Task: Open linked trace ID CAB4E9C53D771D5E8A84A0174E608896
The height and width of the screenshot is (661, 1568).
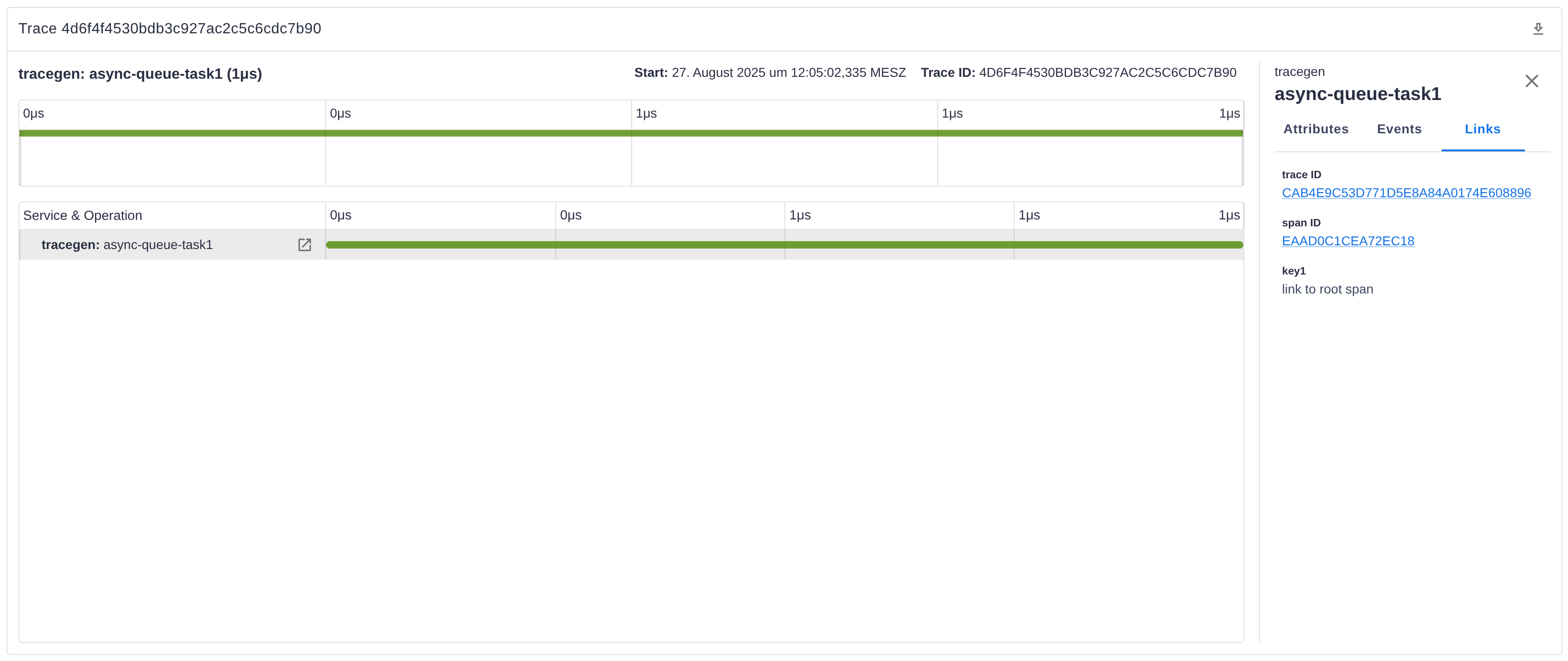Action: (x=1405, y=193)
